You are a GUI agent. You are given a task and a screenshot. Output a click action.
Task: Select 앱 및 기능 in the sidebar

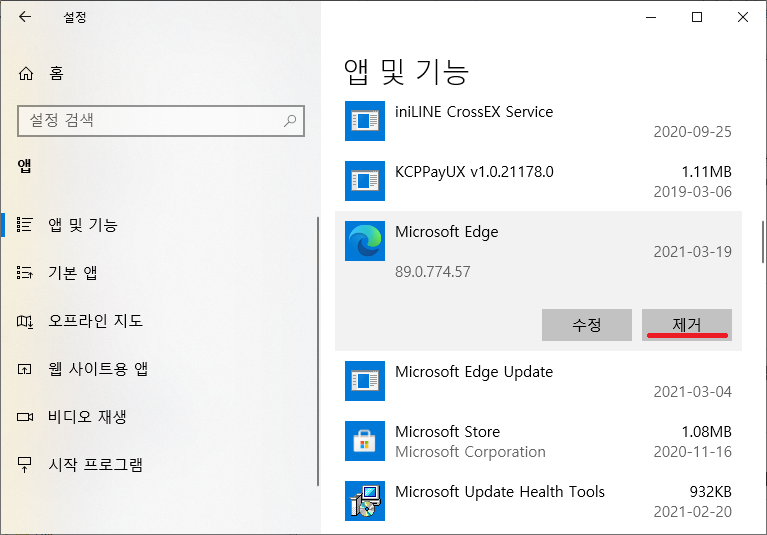(x=159, y=224)
